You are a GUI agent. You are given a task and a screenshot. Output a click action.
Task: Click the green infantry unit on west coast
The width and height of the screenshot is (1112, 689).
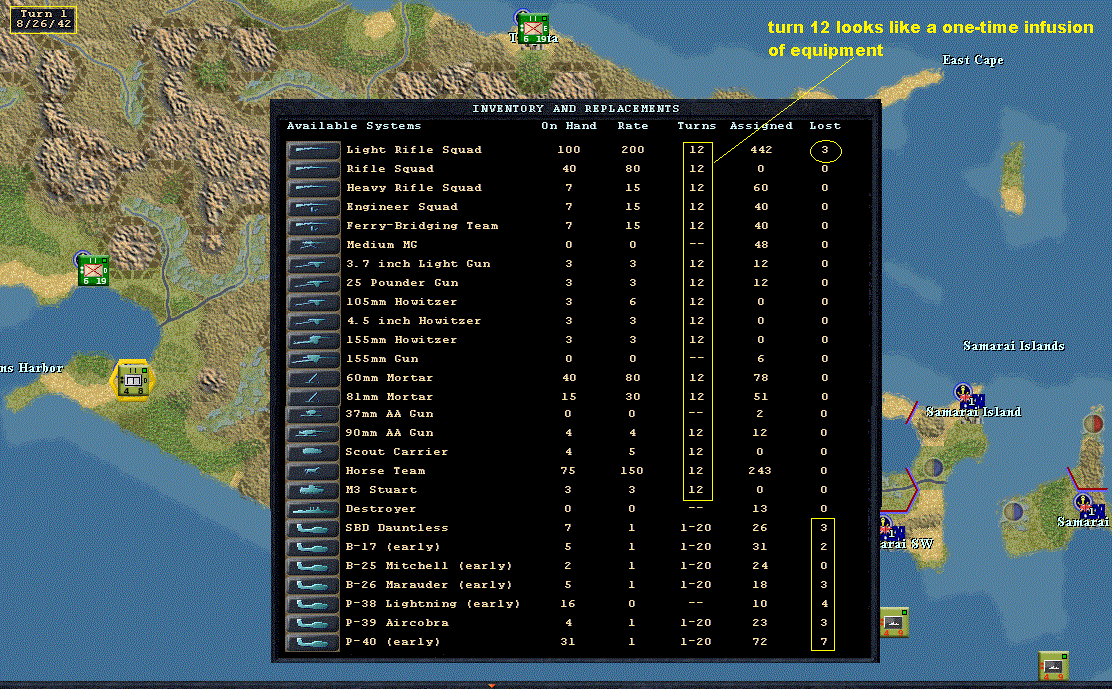tap(93, 270)
